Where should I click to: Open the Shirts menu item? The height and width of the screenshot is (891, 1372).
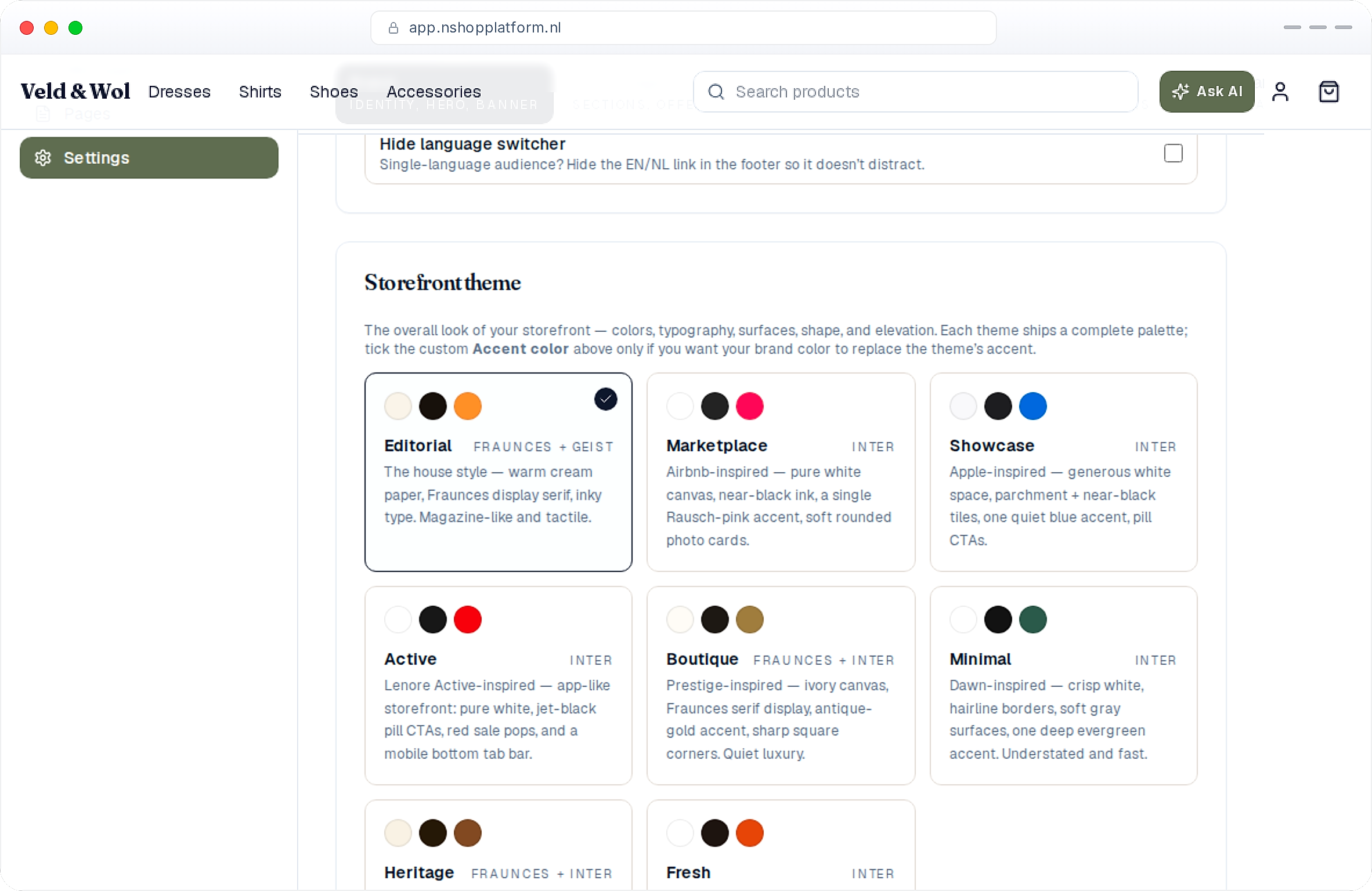(x=260, y=92)
